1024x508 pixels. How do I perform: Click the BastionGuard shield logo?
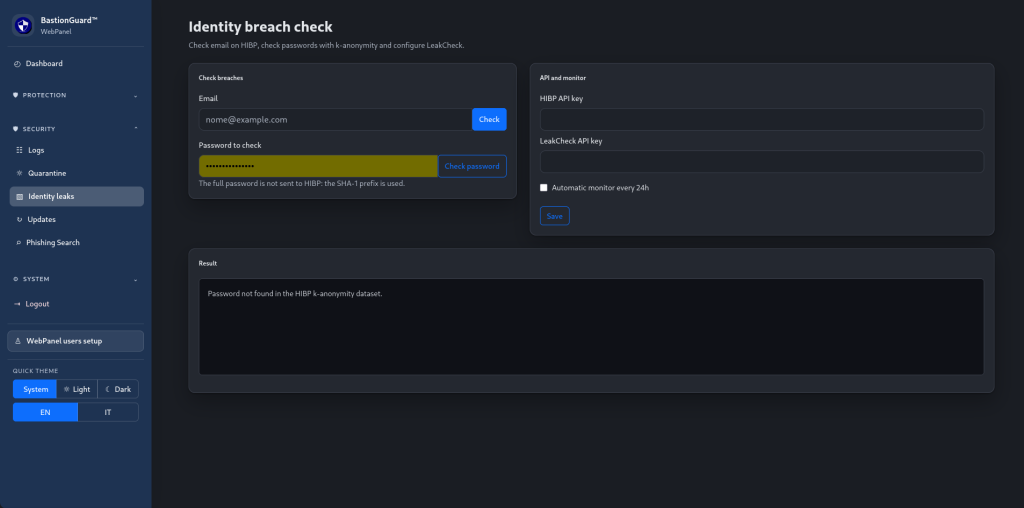[24, 25]
